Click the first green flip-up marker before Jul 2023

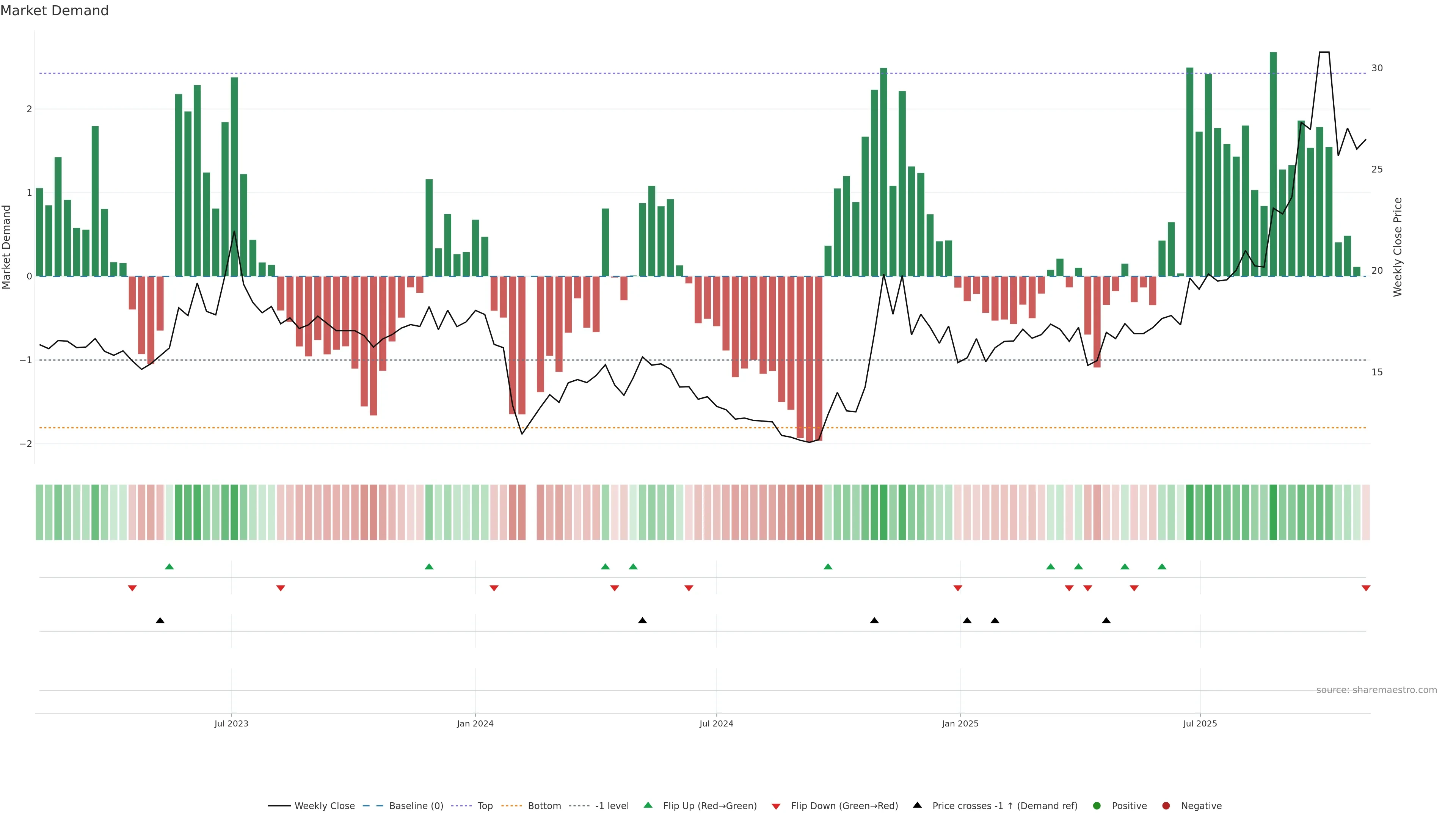[169, 566]
